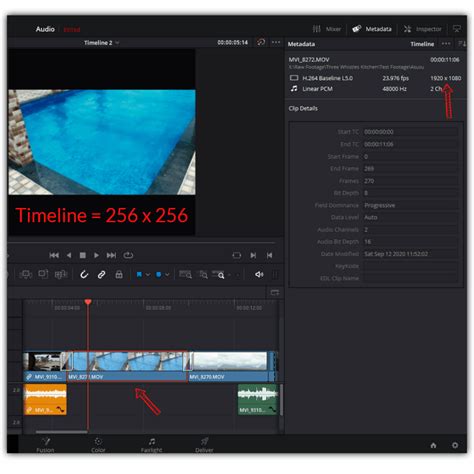
Task: Select the MVI_8271.MOV clip in the timeline
Action: point(127,366)
